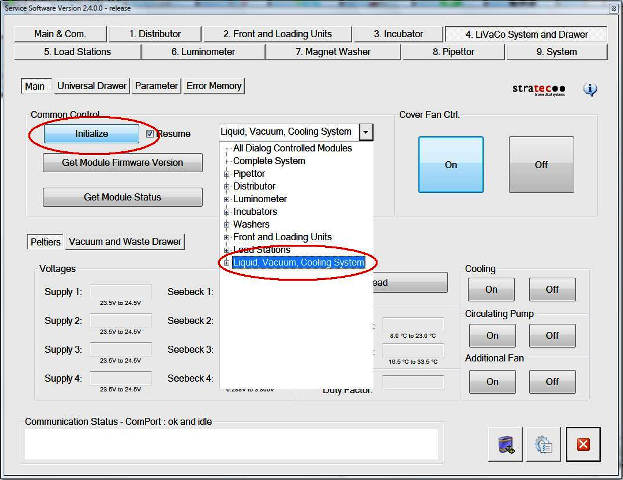
Task: Expand the Pipettor tree node
Action: [226, 174]
